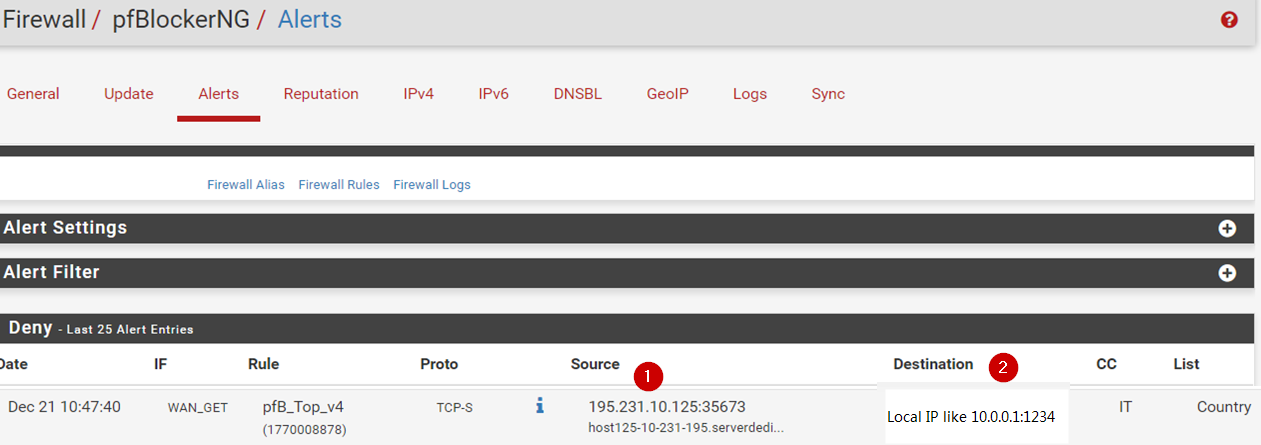Open the Firewall Logs link

coord(432,185)
